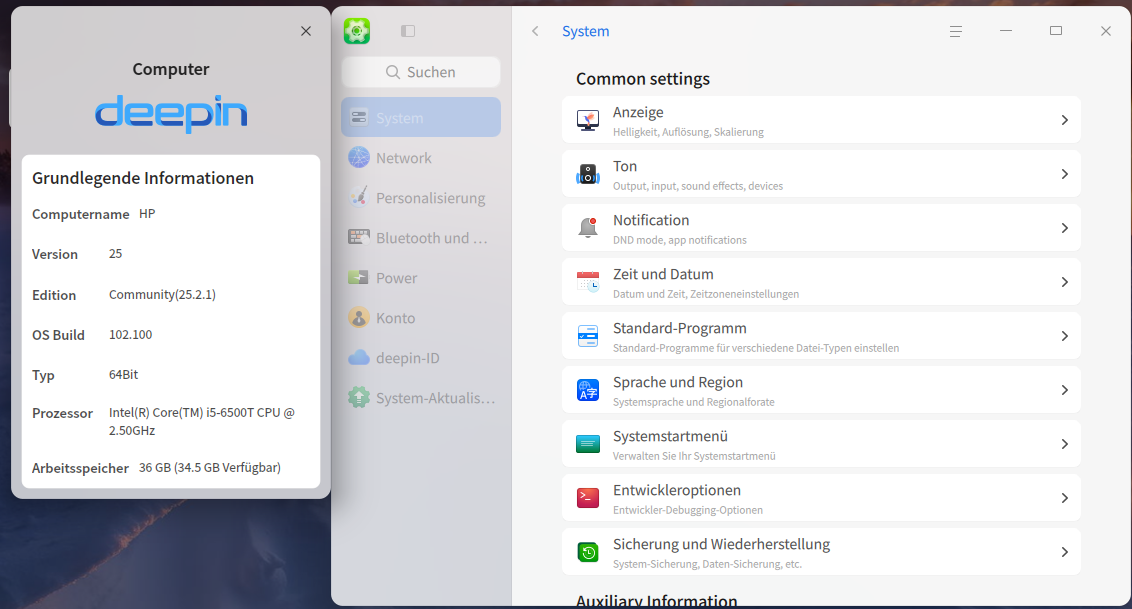Open Konto in the sidebar
The width and height of the screenshot is (1132, 609).
421,317
